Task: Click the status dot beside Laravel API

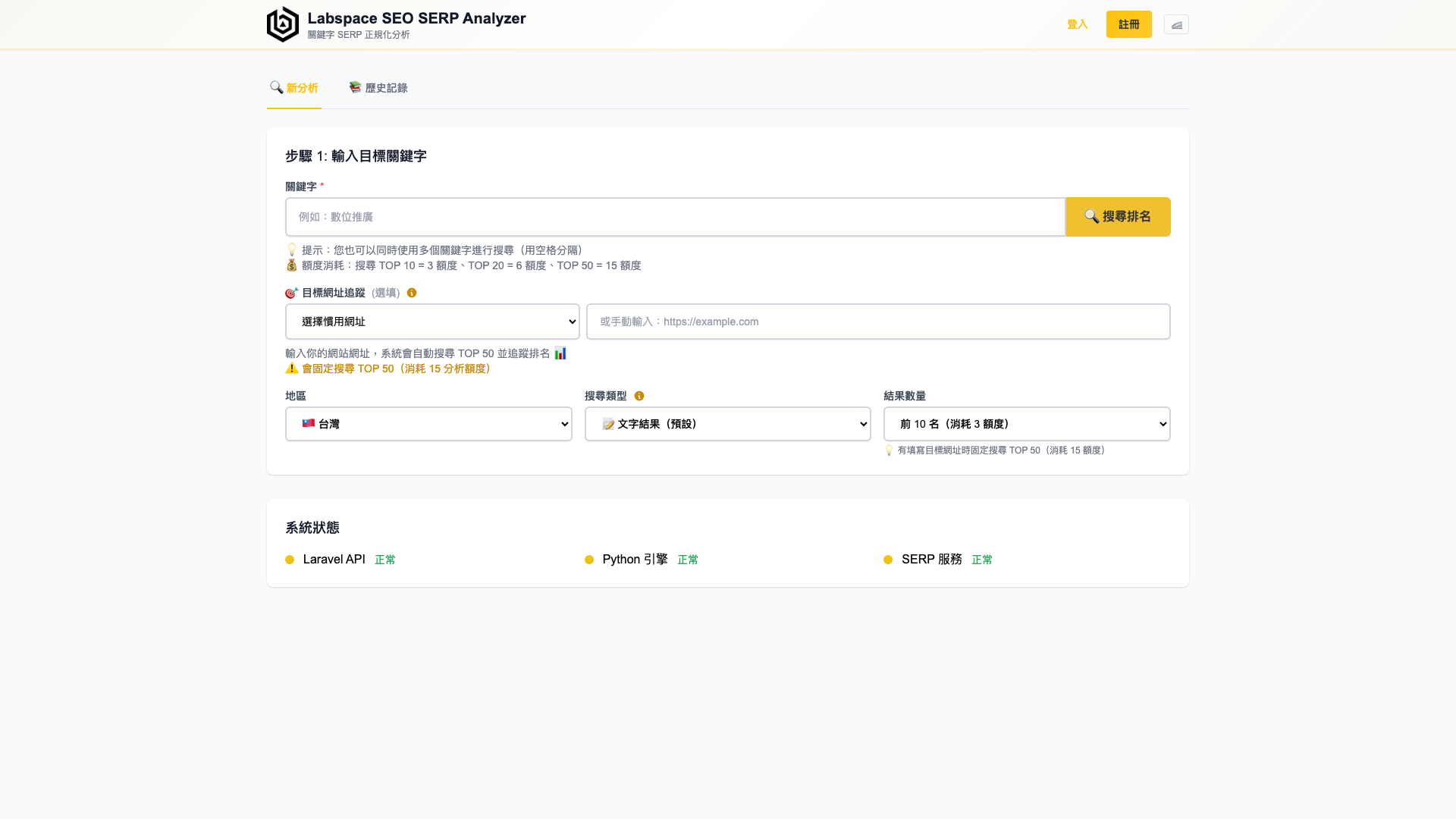Action: point(289,560)
